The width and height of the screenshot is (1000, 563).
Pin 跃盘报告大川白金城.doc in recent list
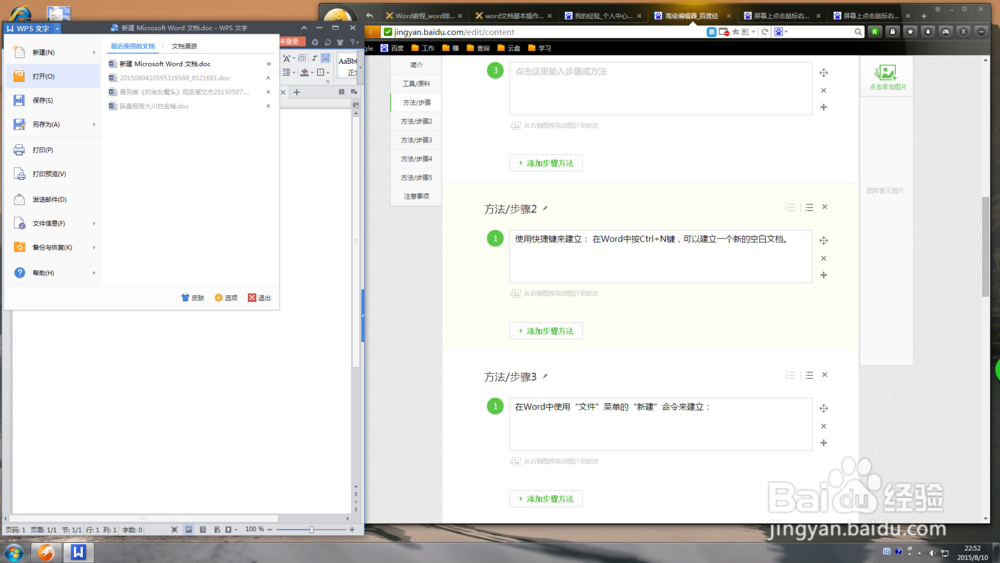tap(268, 106)
